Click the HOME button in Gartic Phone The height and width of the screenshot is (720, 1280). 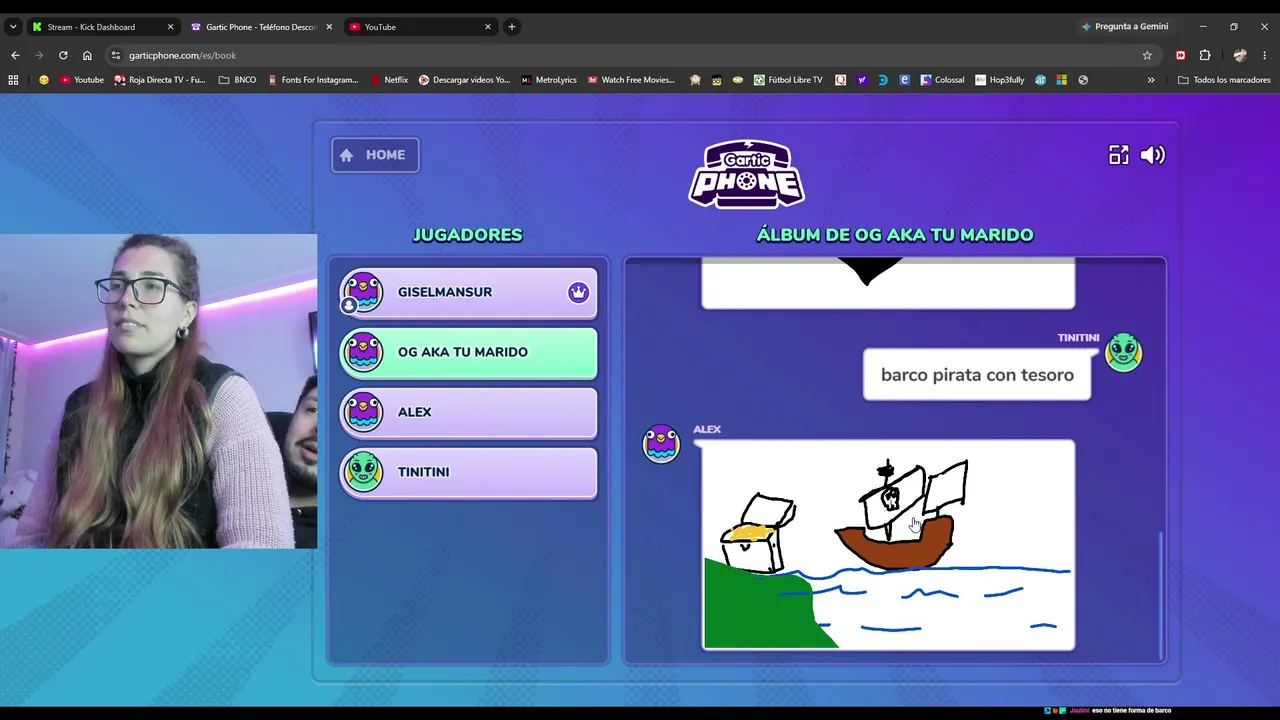point(375,155)
